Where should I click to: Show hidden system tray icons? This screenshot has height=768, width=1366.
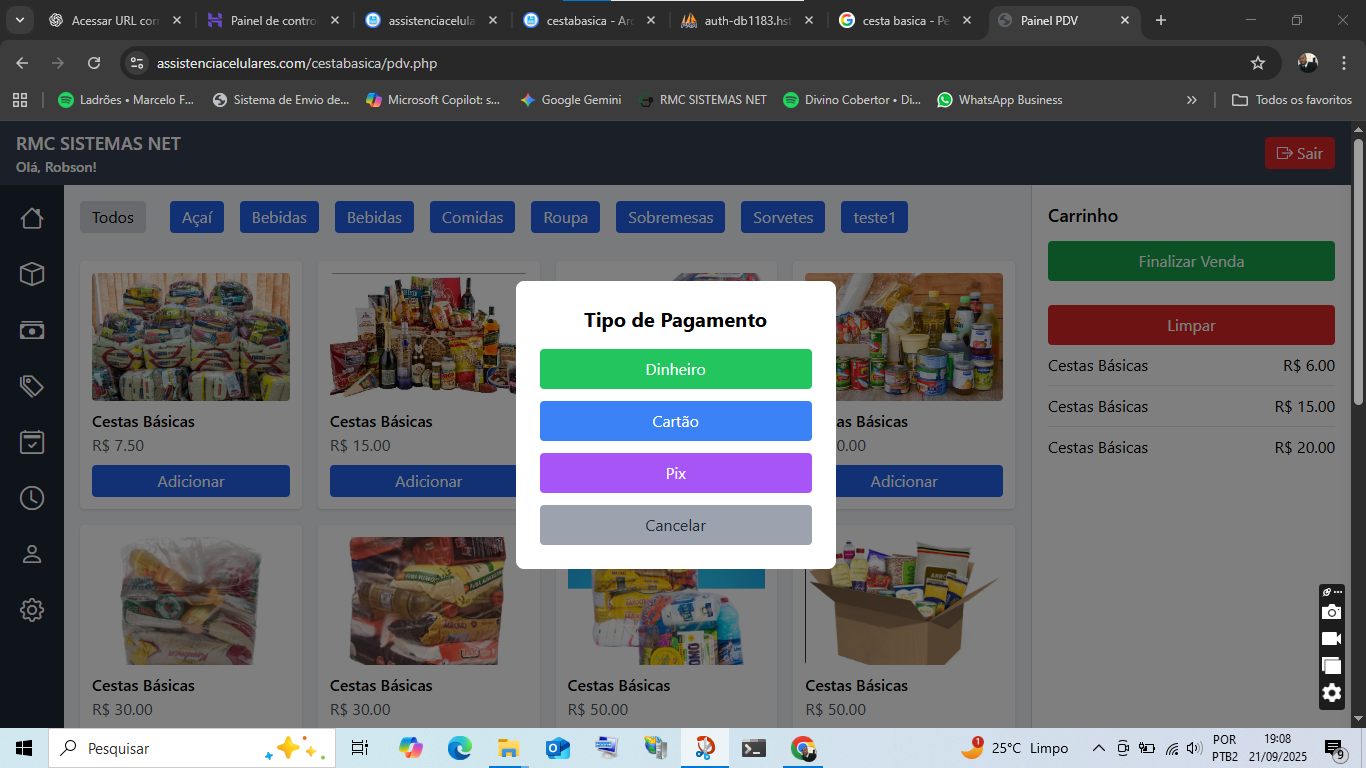tap(1098, 748)
